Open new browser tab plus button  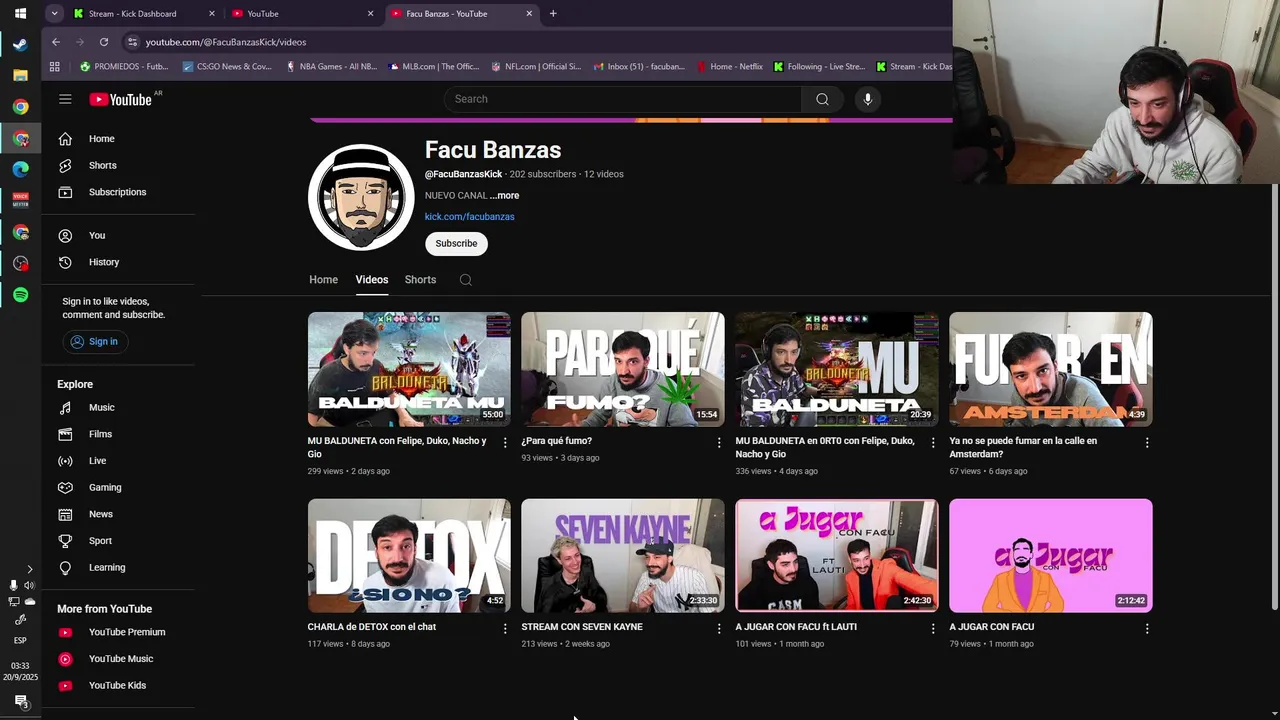coord(553,13)
